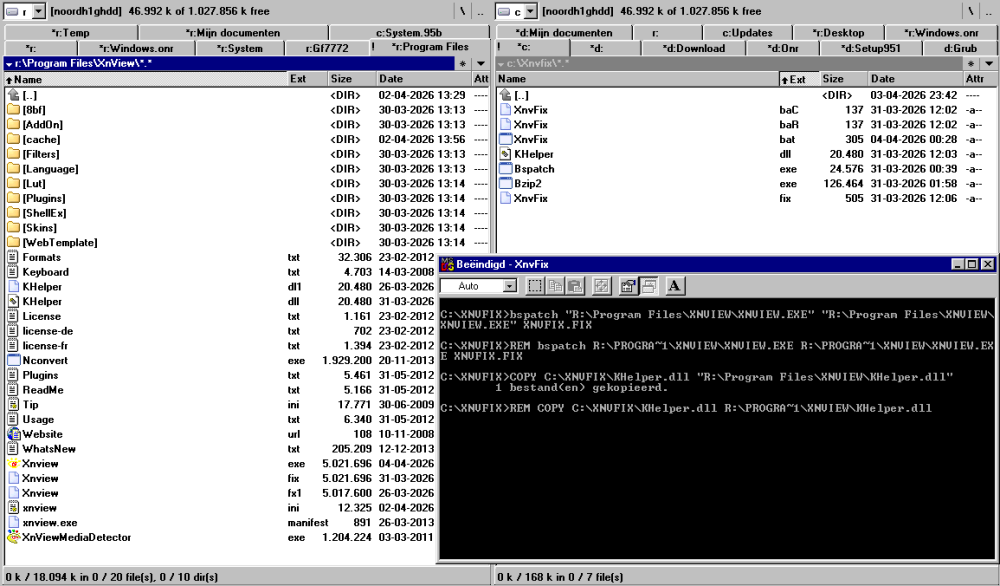Screen dimensions: 1000x586
Task: Open the left panel drive dropdown showing r
Action: click(38, 11)
